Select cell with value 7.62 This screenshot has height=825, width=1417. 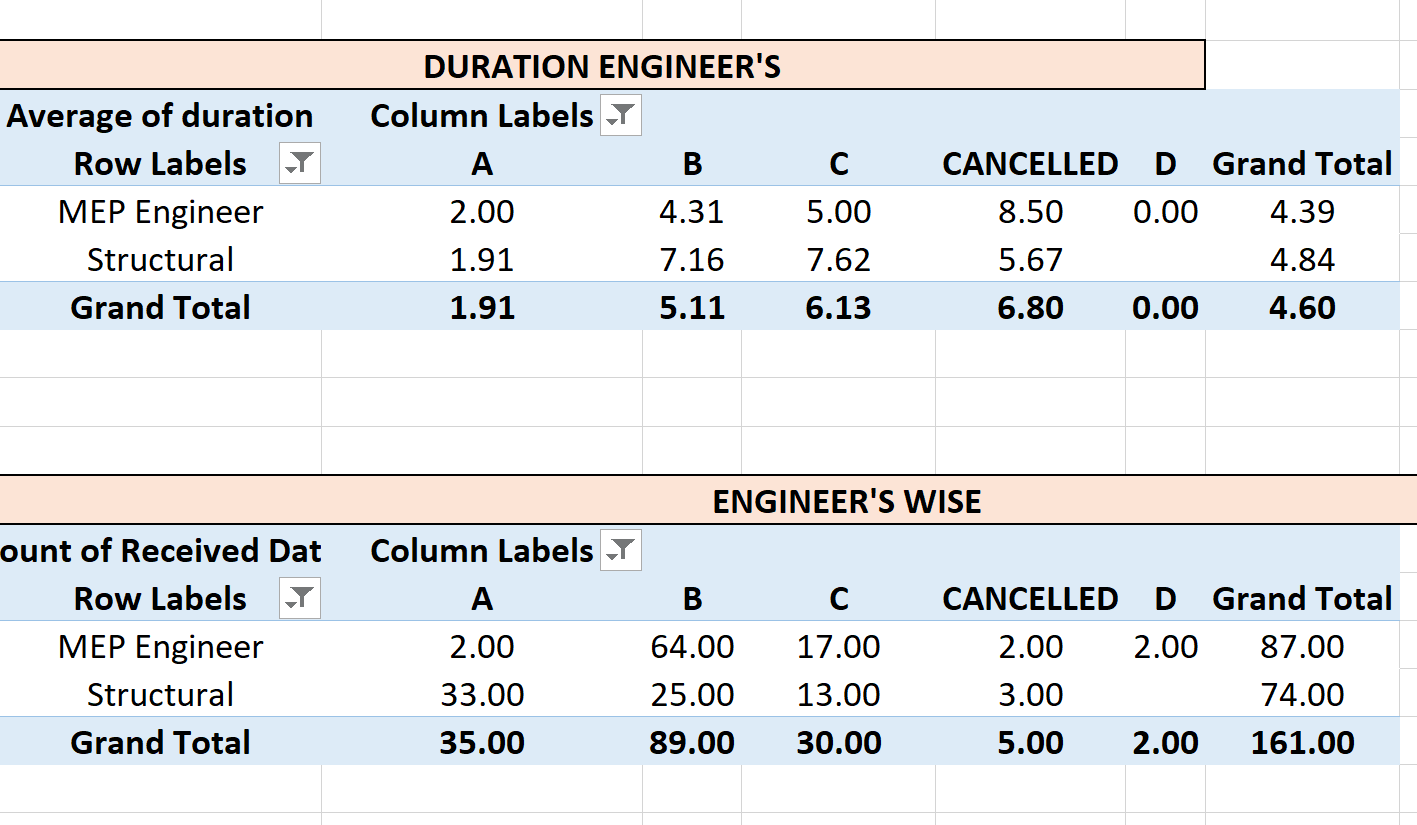tap(838, 260)
